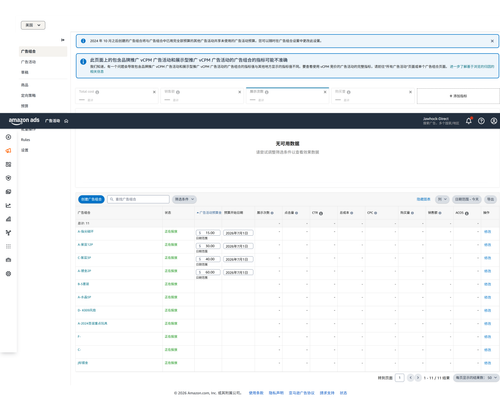Go to next results page arrow
The image size is (500, 401).
[x=418, y=378]
